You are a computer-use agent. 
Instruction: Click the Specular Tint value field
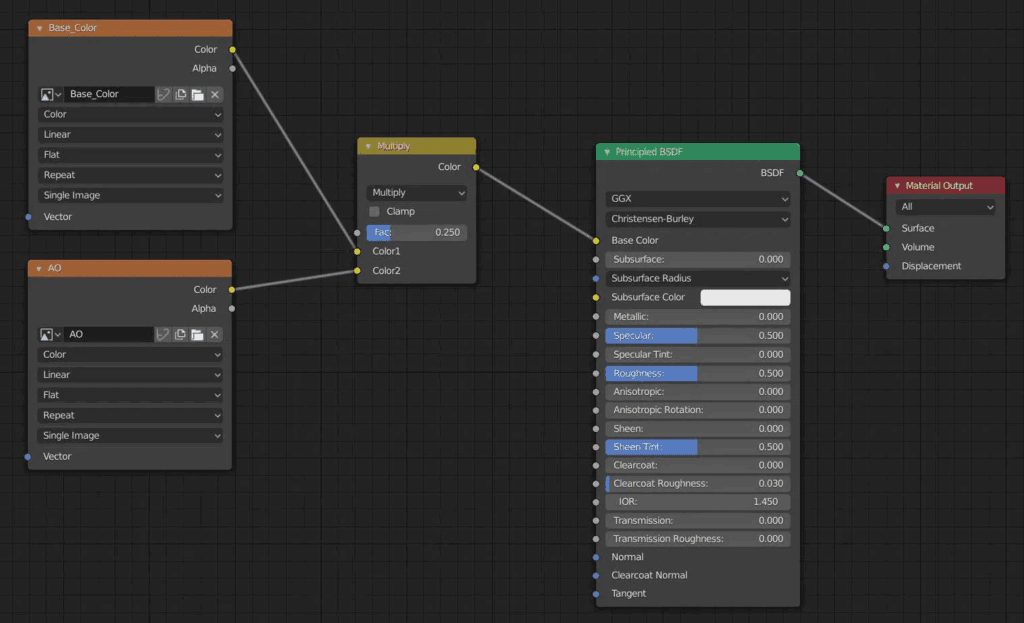tap(697, 355)
